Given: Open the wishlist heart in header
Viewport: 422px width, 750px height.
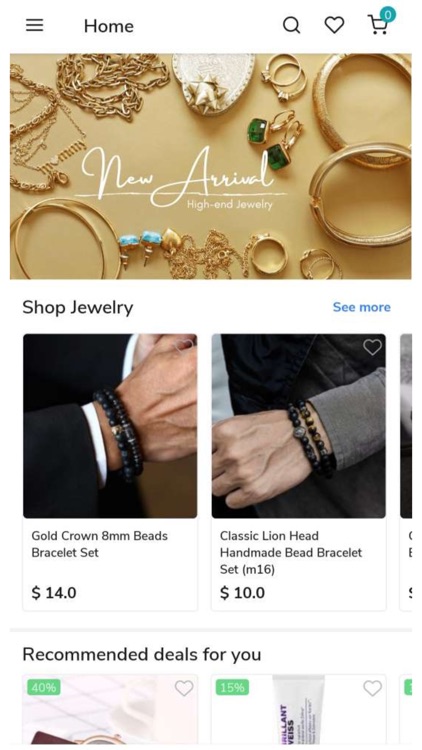Looking at the screenshot, I should click(334, 25).
